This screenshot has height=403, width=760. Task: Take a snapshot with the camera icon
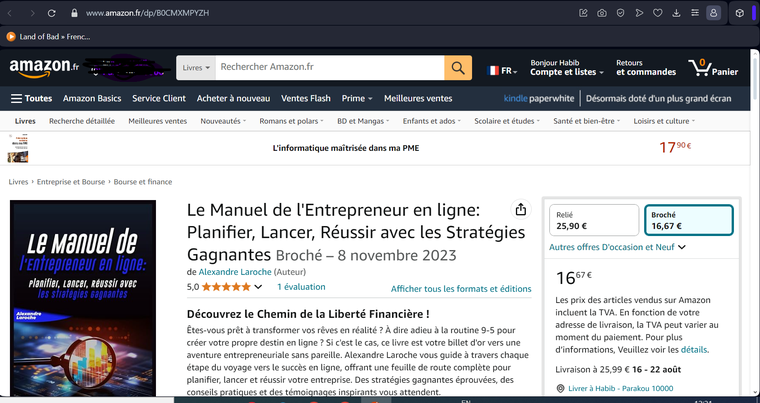(x=602, y=13)
